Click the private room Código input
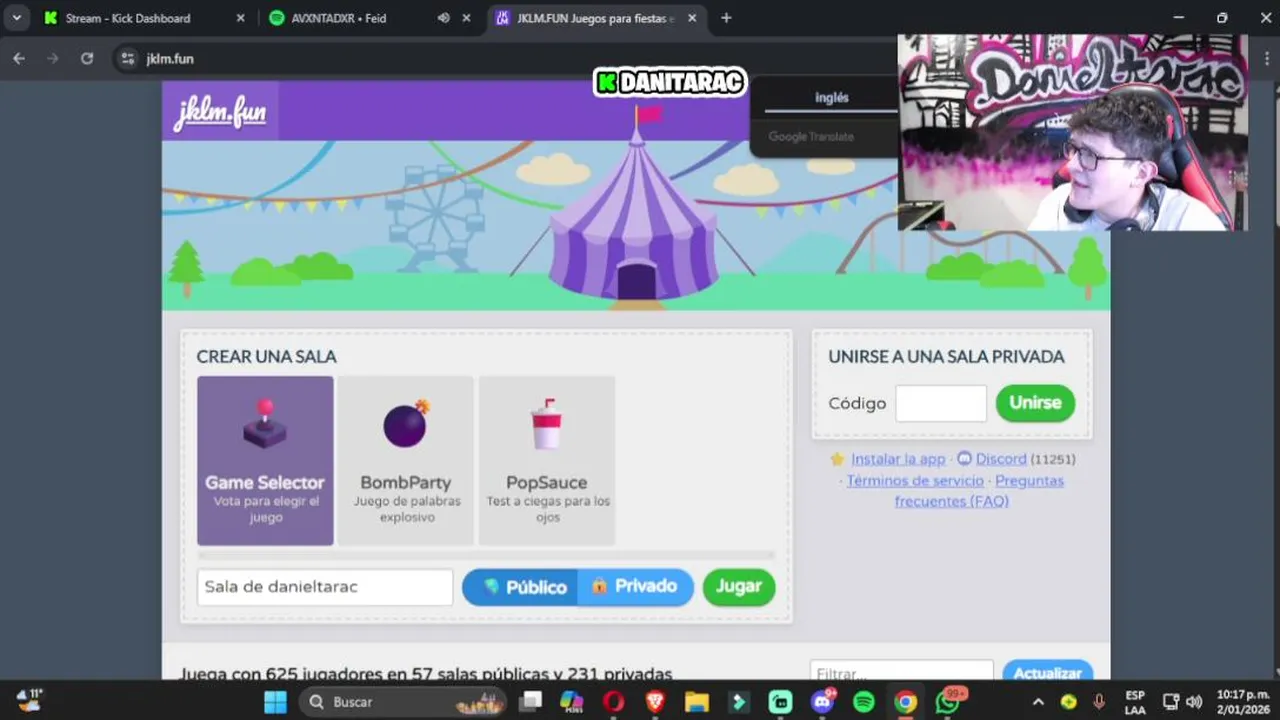Viewport: 1280px width, 720px height. coord(941,403)
